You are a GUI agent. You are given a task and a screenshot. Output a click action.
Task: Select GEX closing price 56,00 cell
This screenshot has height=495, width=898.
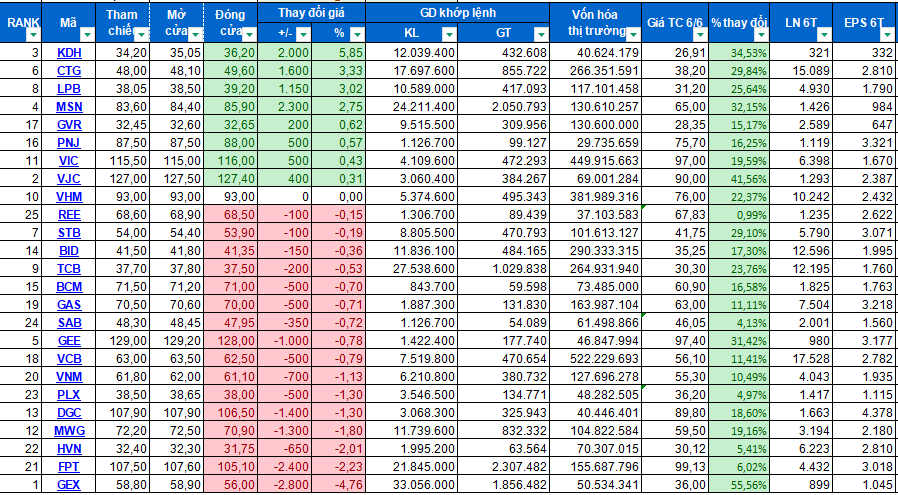(231, 485)
